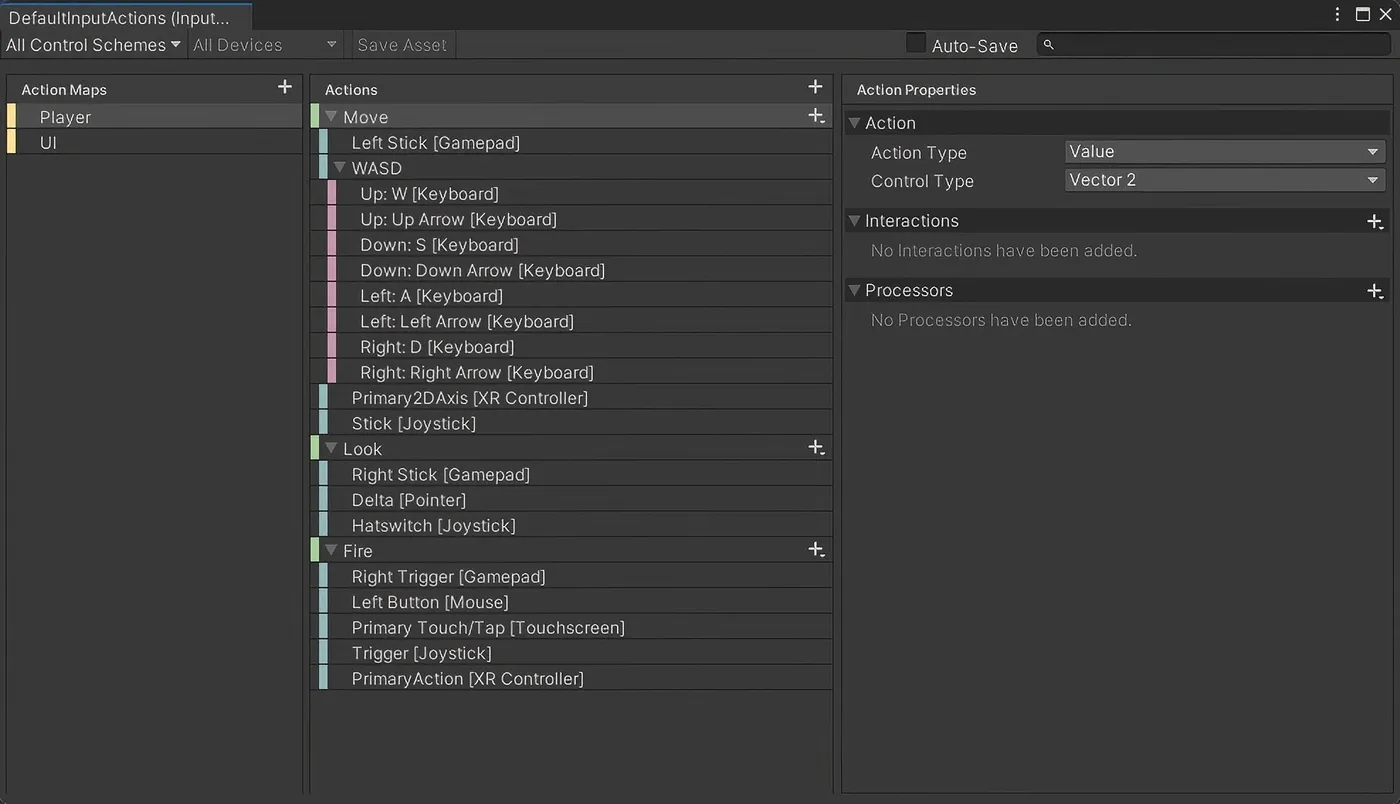Open the Control Type dropdown
Viewport: 1400px width, 804px height.
1224,180
